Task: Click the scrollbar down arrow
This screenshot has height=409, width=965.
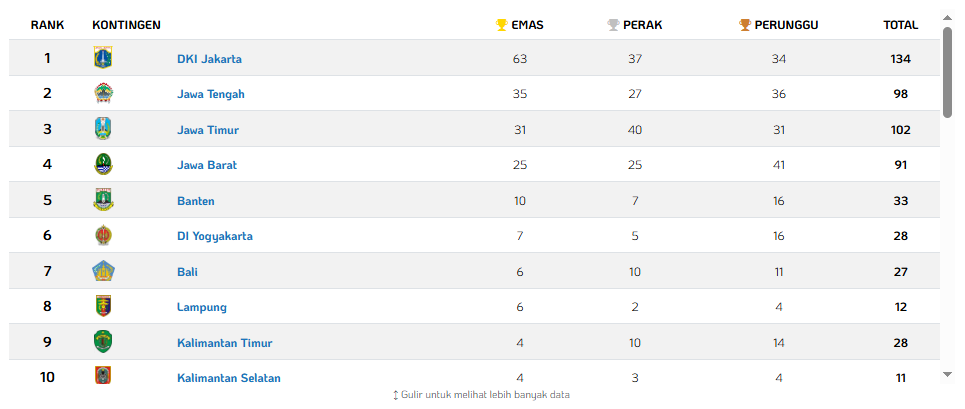Action: click(x=948, y=374)
